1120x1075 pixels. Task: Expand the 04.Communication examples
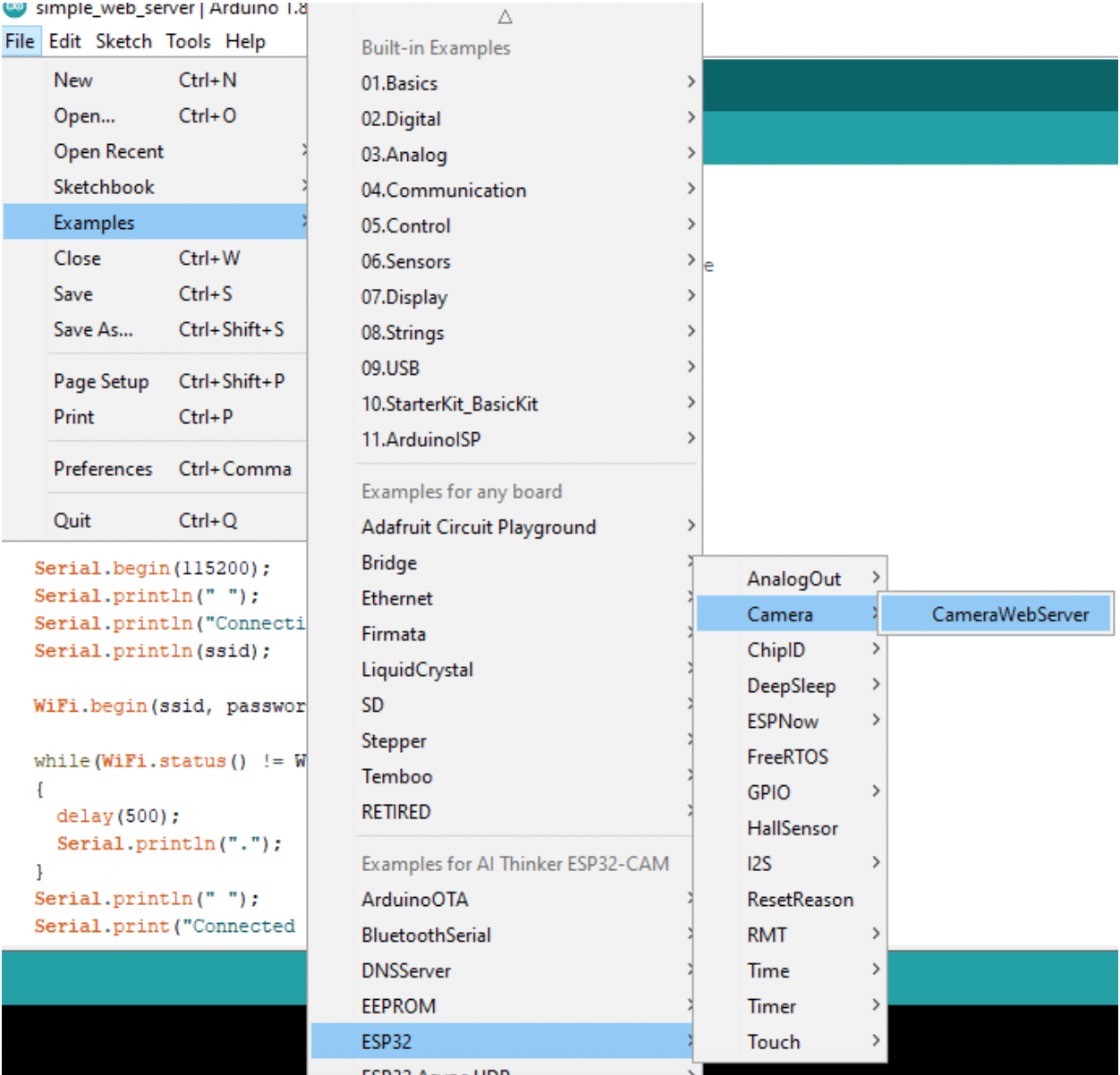505,190
